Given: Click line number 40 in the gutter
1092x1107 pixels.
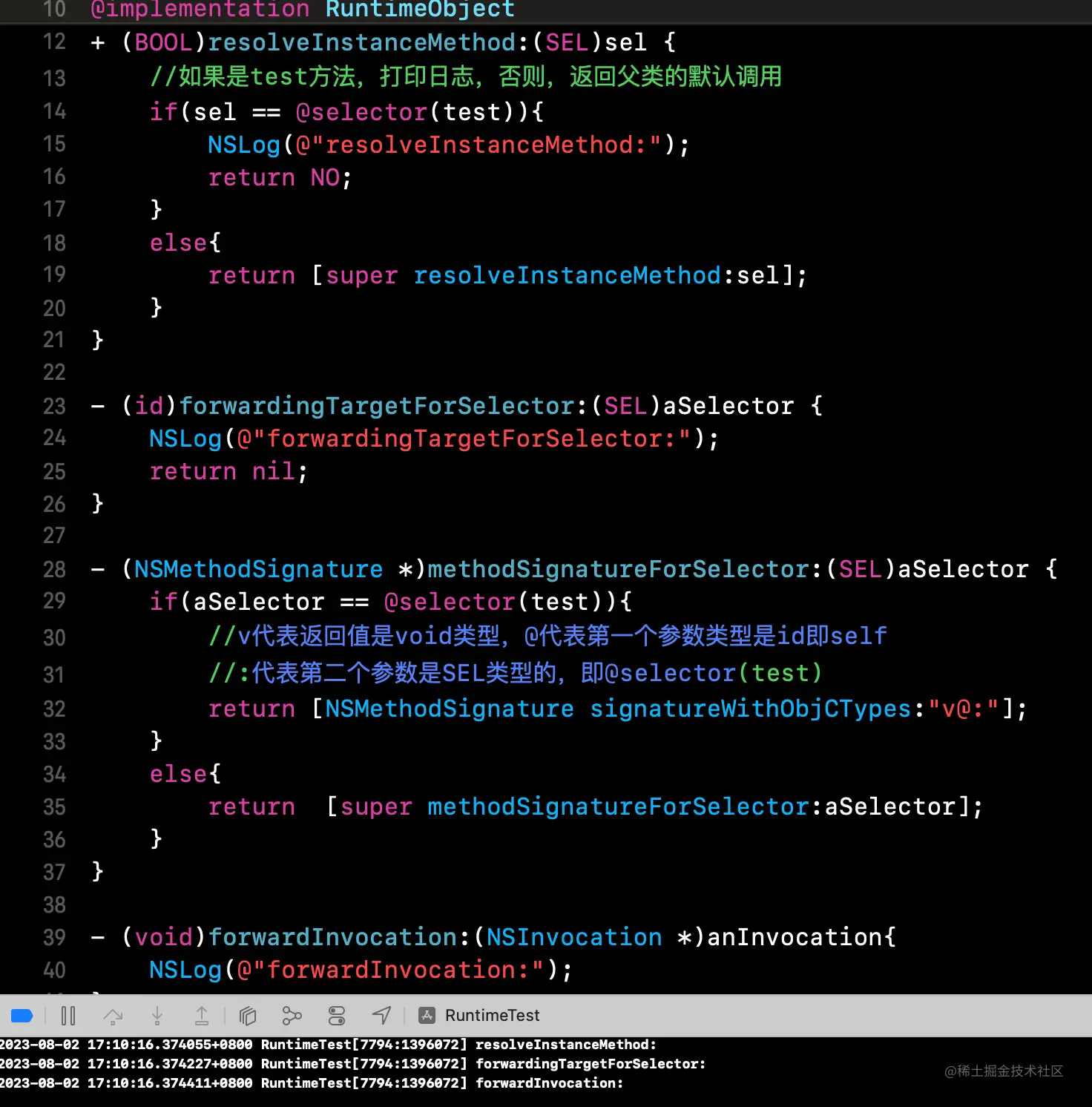Looking at the screenshot, I should [54, 970].
